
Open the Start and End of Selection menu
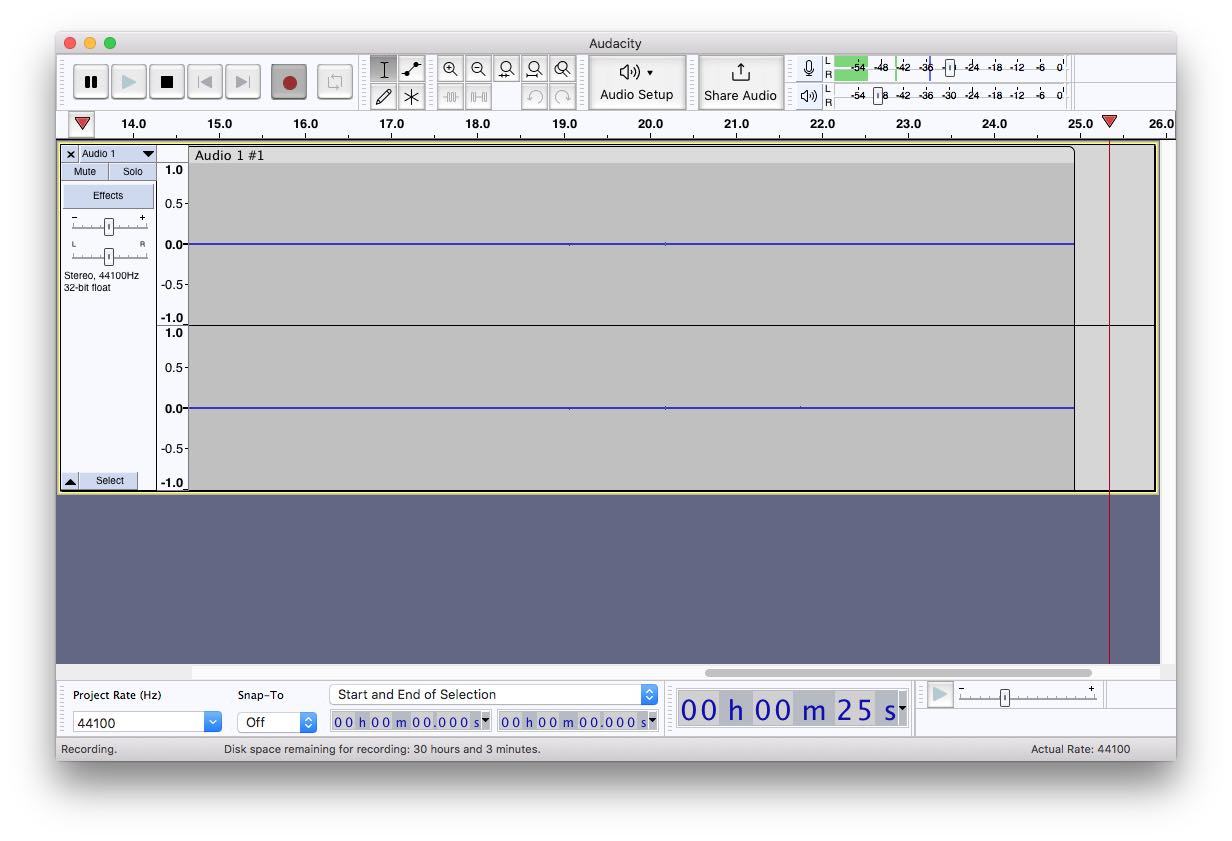(649, 695)
